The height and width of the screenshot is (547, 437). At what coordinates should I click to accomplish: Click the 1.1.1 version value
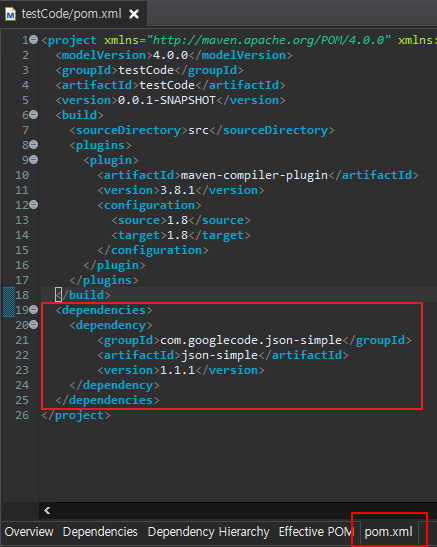pos(178,370)
